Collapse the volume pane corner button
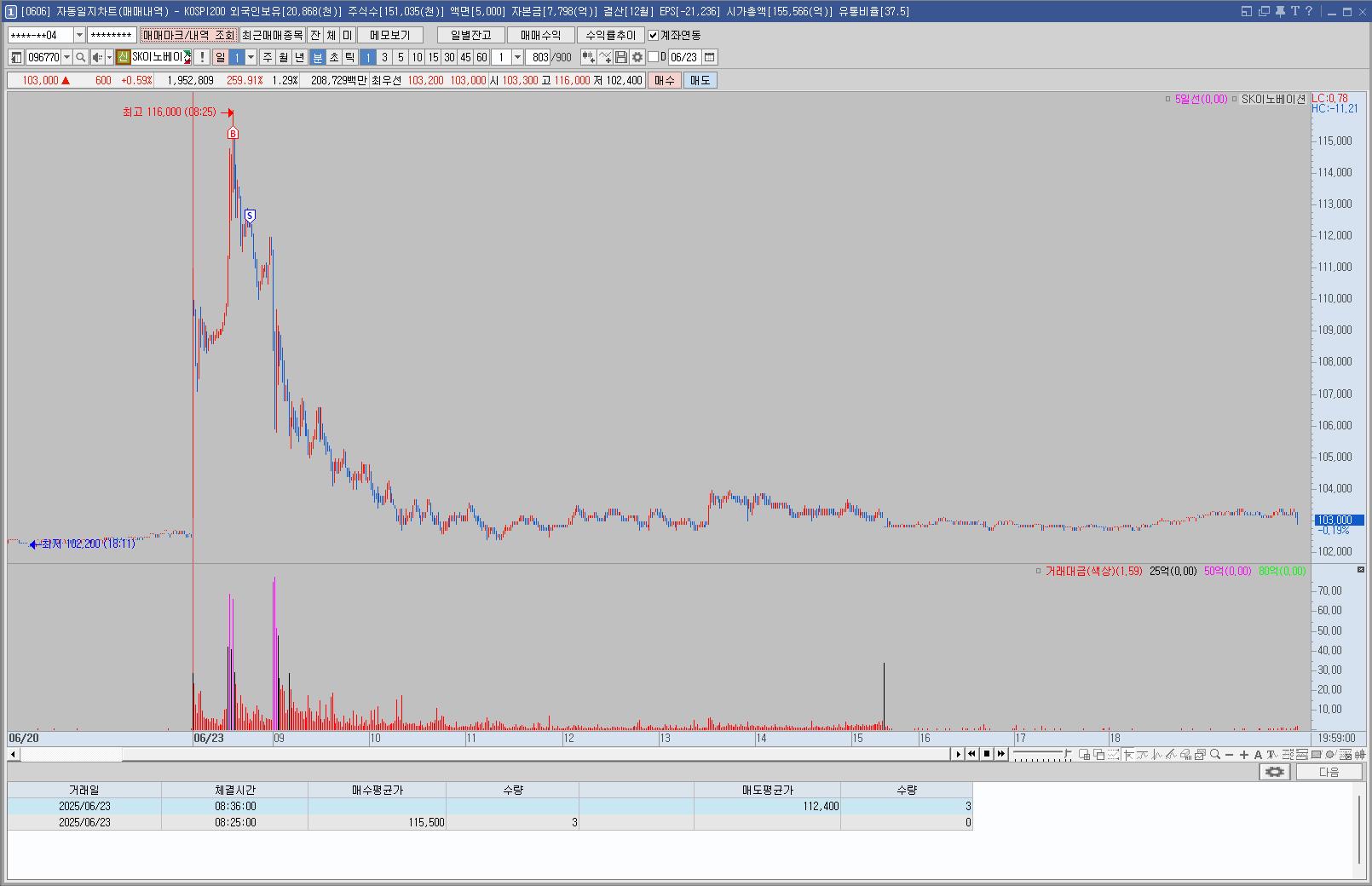Image resolution: width=1372 pixels, height=886 pixels. pos(1360,570)
